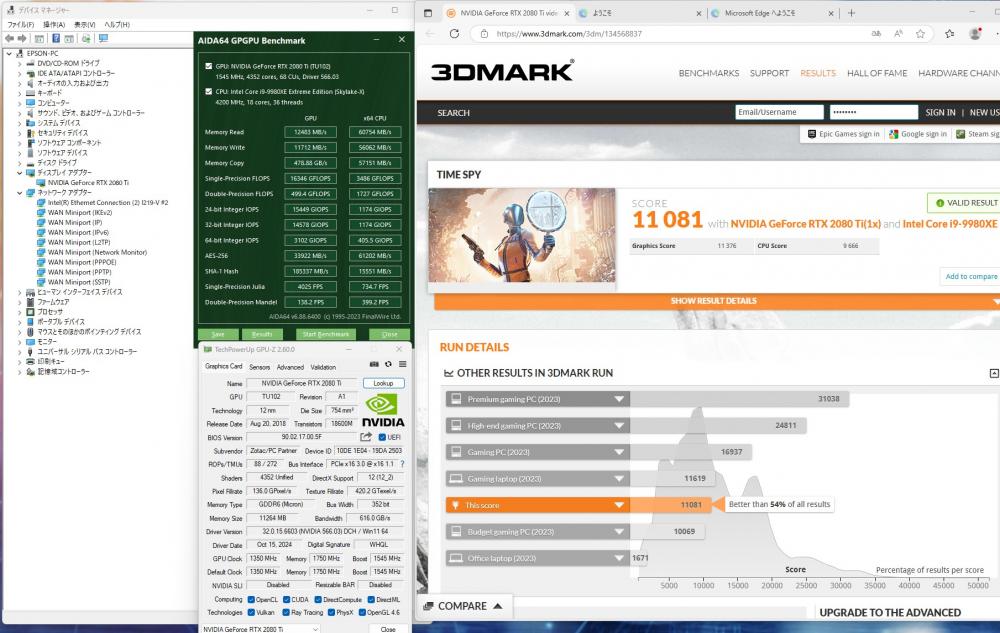The height and width of the screenshot is (633, 1000).
Task: Close the NVIDIA GeForce RTX 2080 Ti browser tab
Action: [566, 13]
